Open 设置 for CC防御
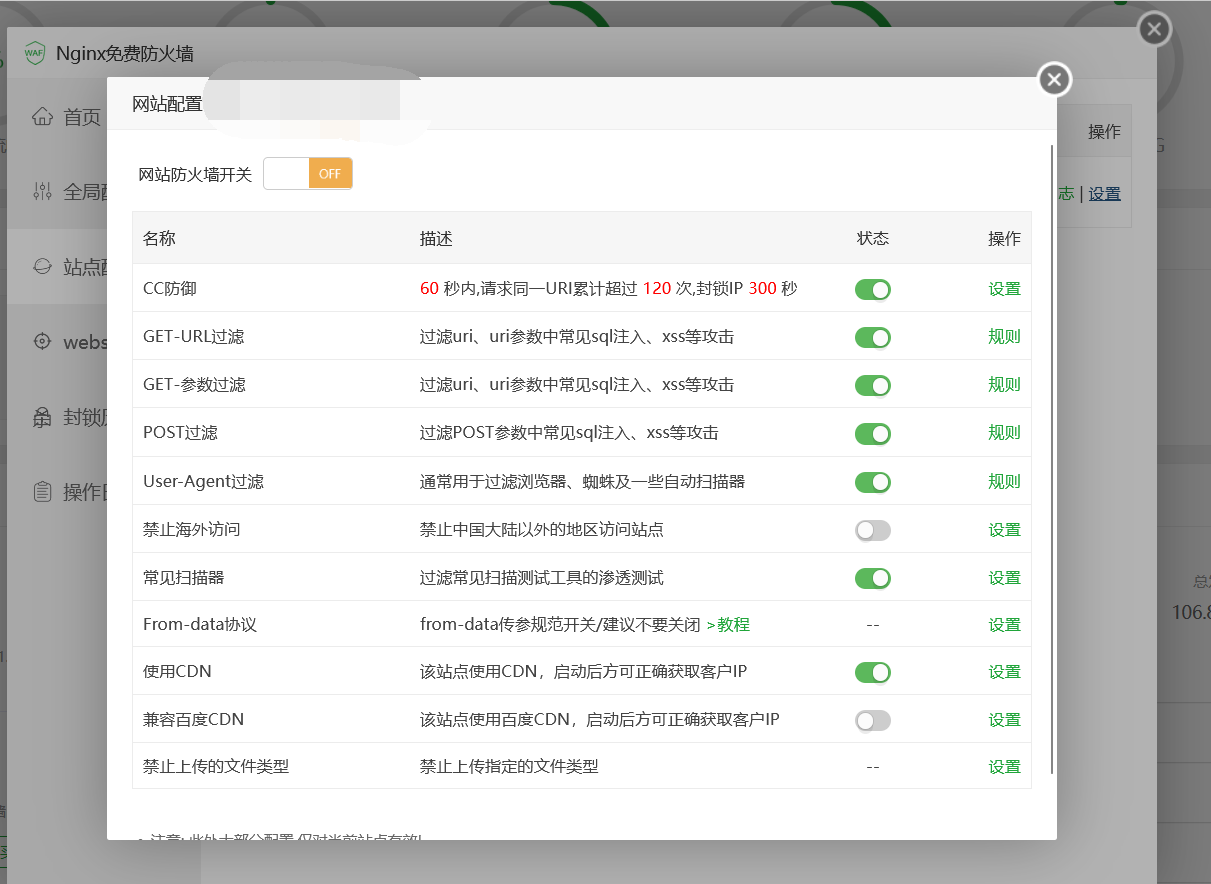The image size is (1211, 884). [x=1005, y=289]
